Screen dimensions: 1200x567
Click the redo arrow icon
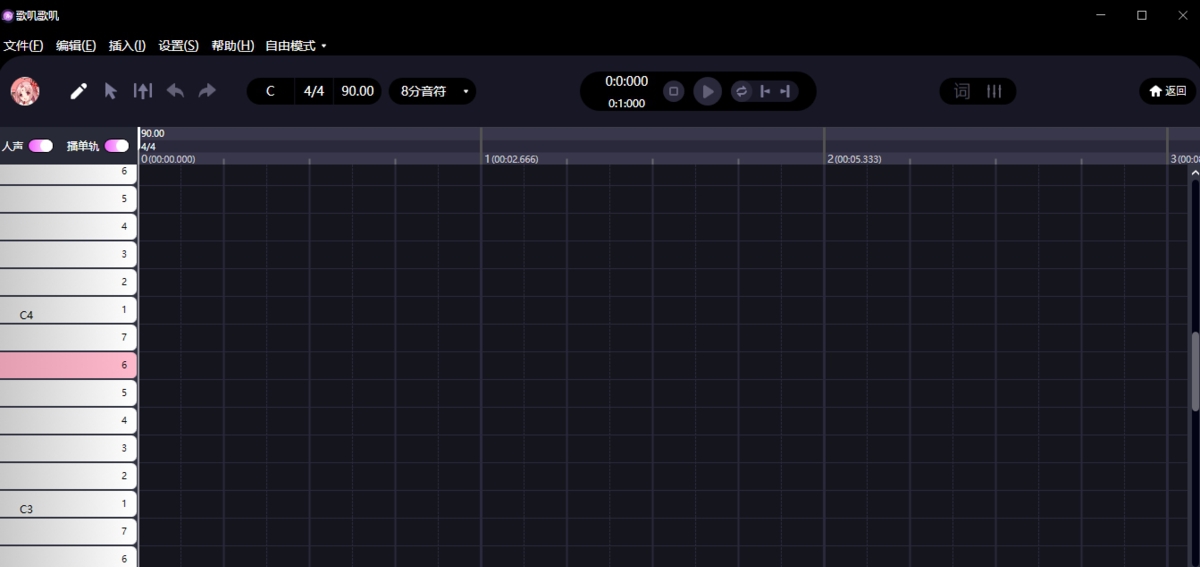(207, 91)
